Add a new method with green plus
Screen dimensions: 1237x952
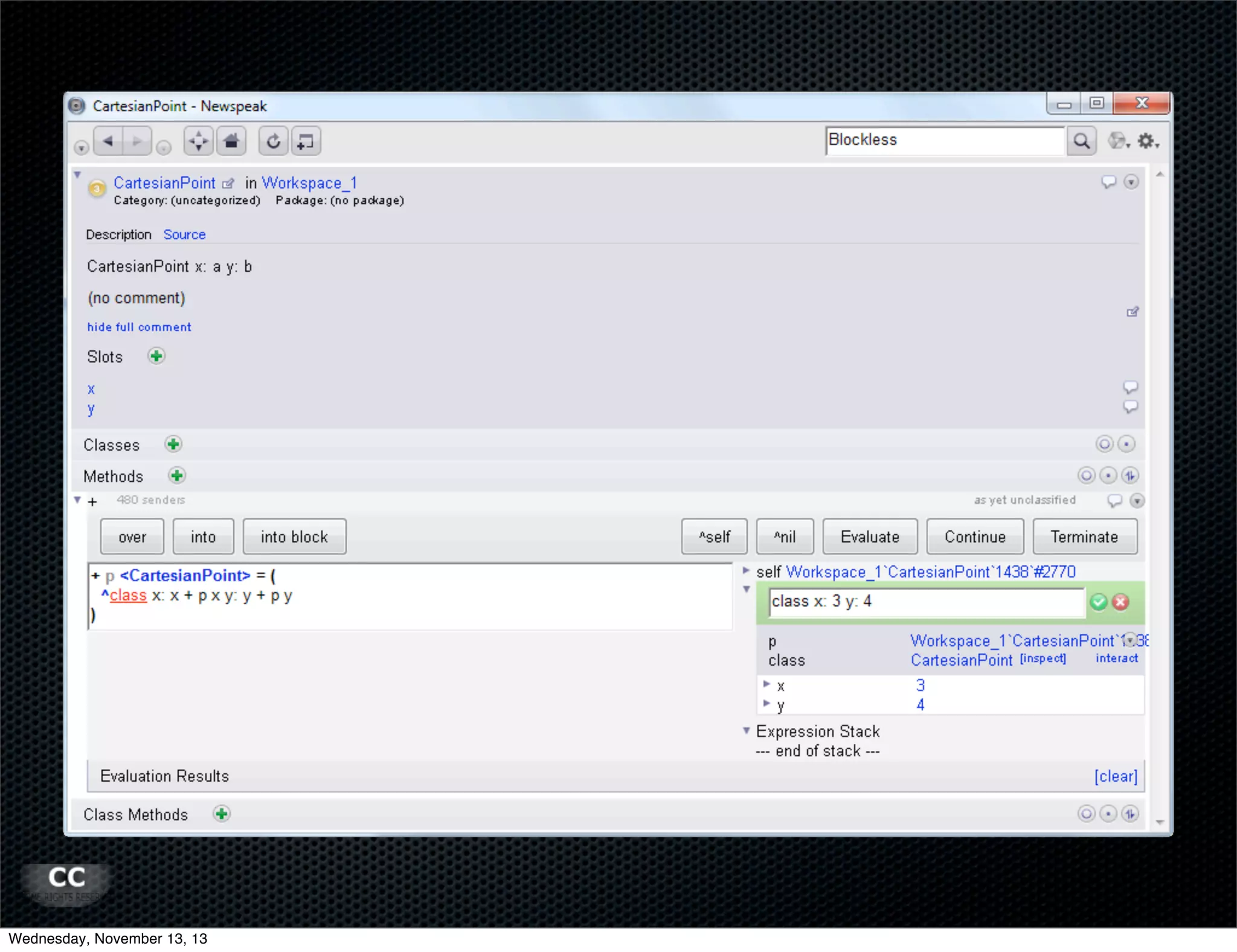177,476
